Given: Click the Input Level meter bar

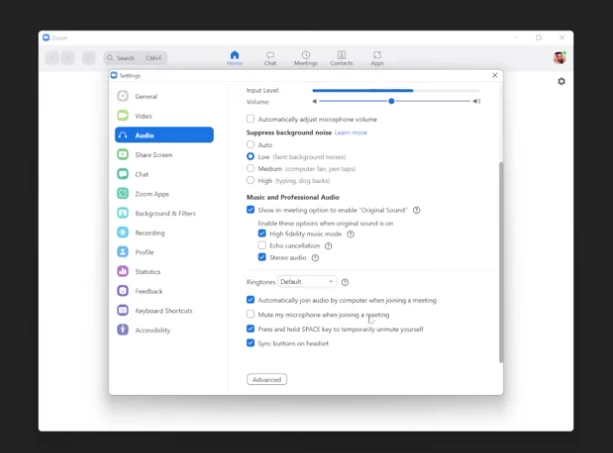Looking at the screenshot, I should click(396, 91).
